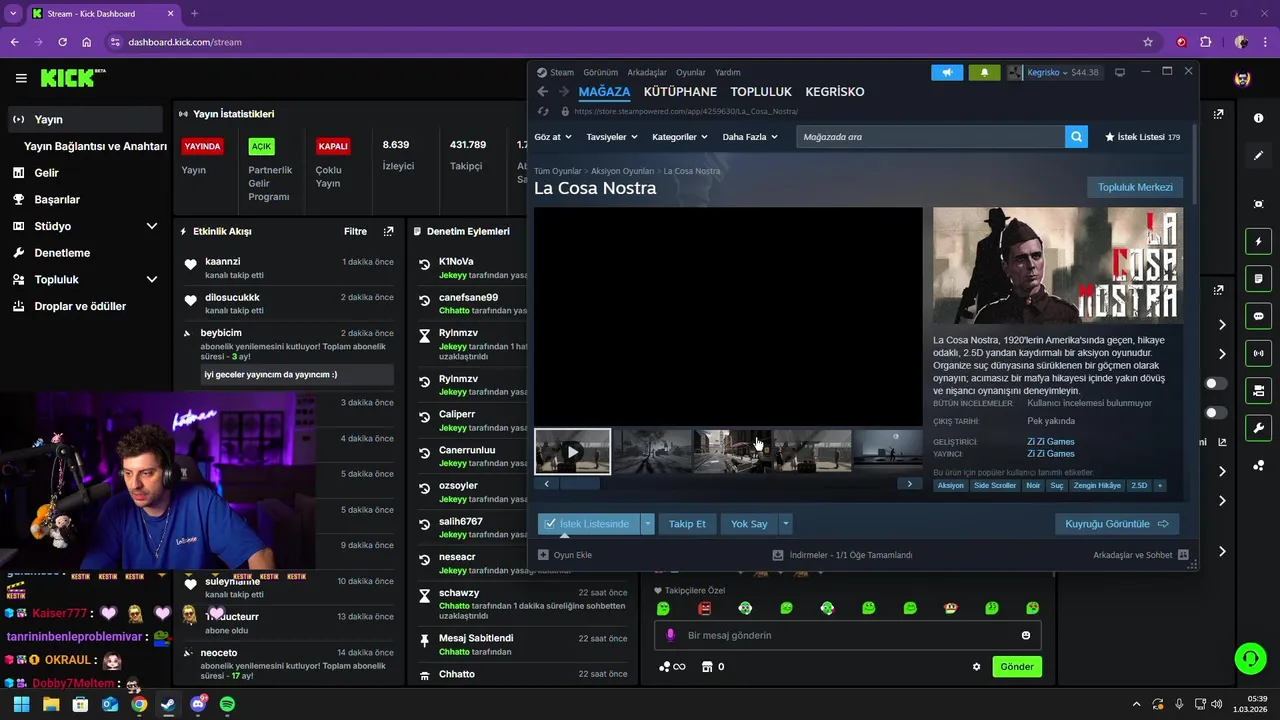Bookmark this page with the star icon

pyautogui.click(x=1148, y=42)
